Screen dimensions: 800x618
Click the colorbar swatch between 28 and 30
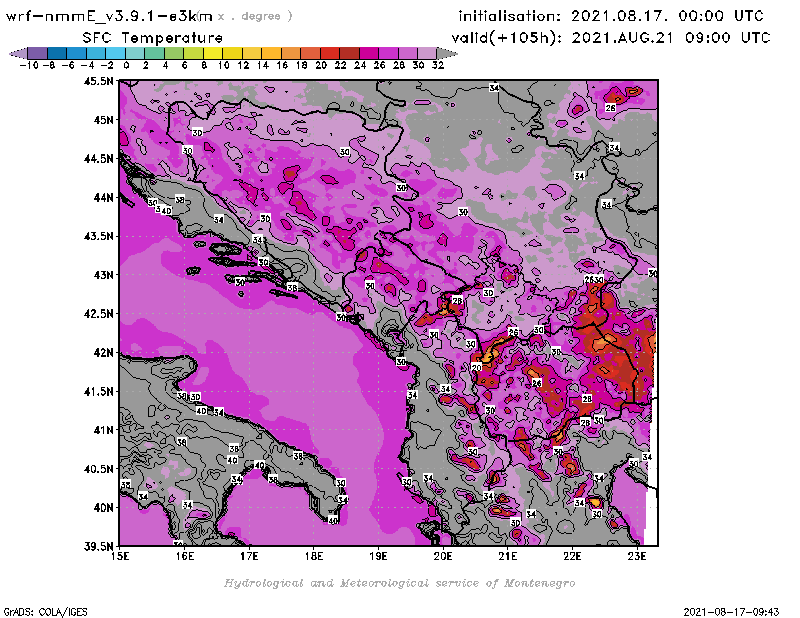[x=408, y=53]
